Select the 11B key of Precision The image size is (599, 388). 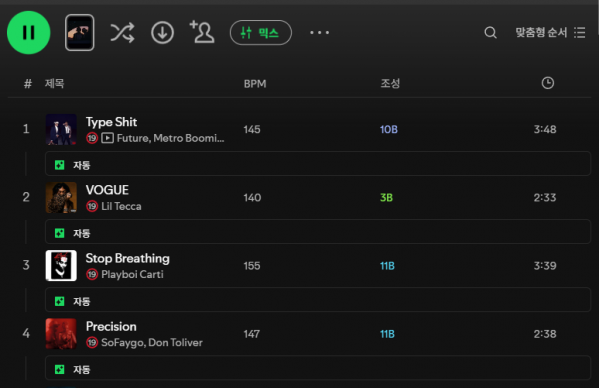(x=387, y=334)
